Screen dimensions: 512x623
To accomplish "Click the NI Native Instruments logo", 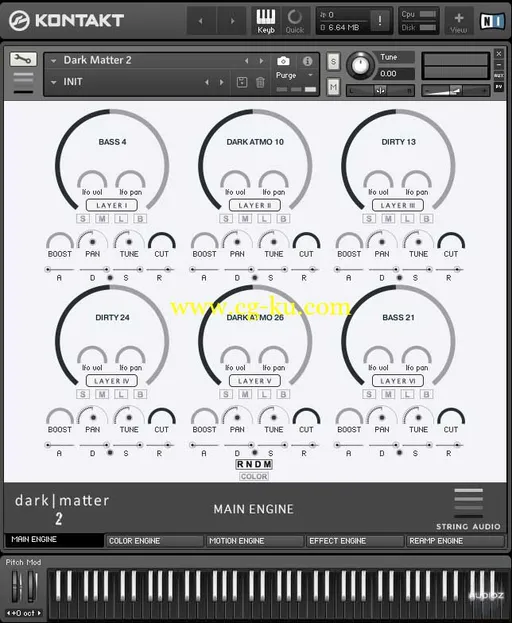I will point(492,21).
